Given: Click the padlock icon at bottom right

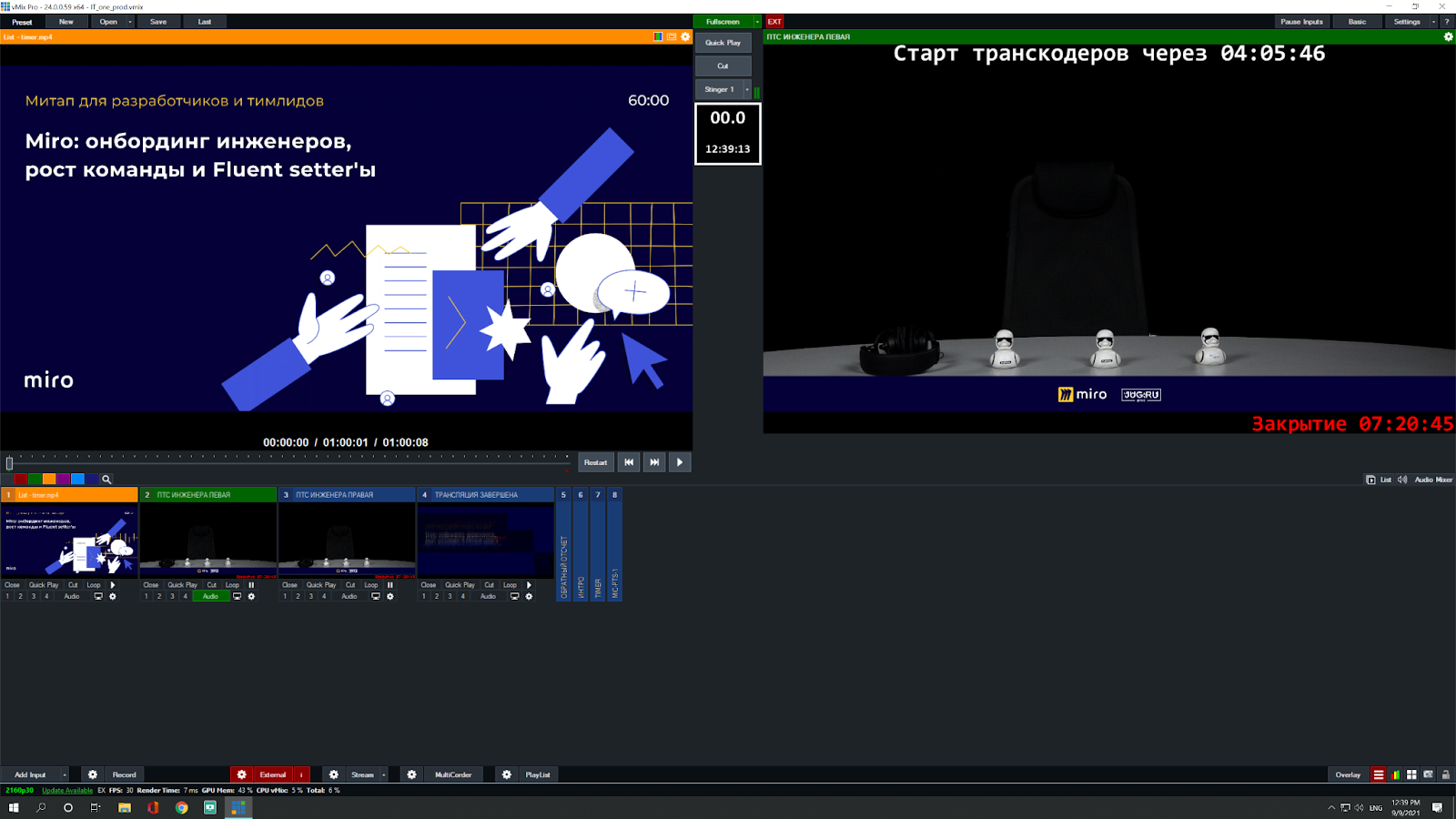Looking at the screenshot, I should [x=1445, y=774].
